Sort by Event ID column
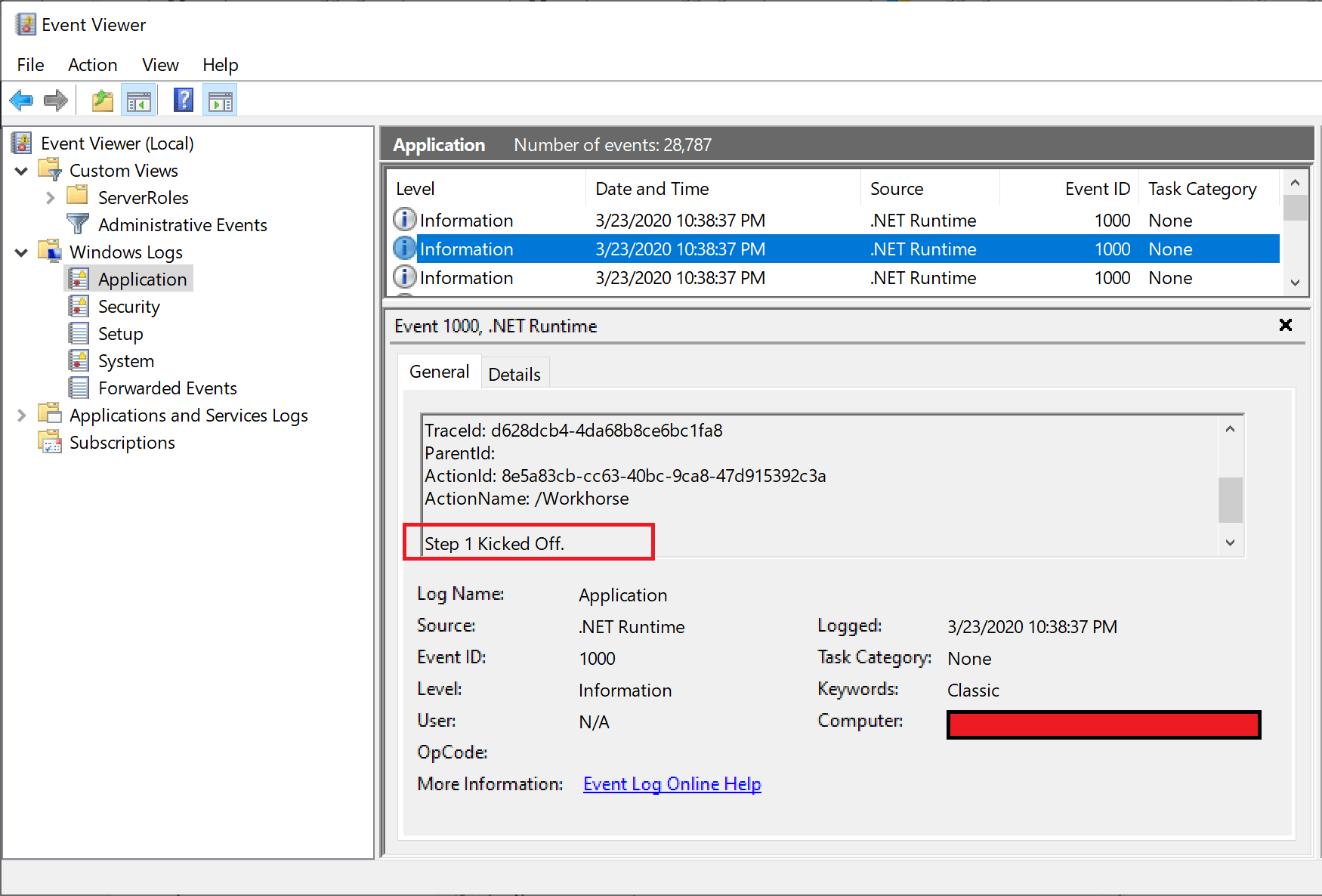This screenshot has width=1322, height=896. click(x=1069, y=189)
